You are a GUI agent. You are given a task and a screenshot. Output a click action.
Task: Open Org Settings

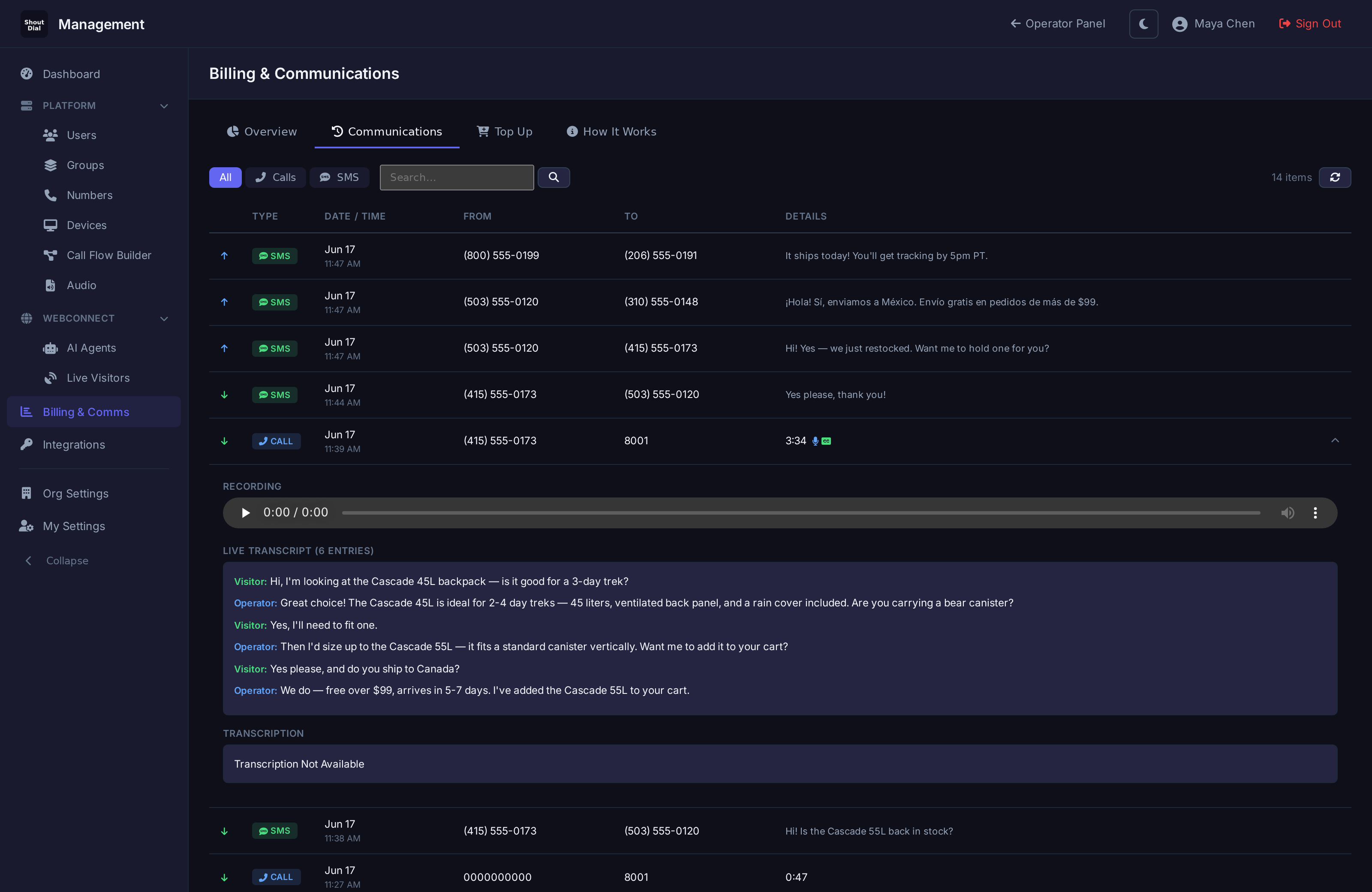click(x=94, y=494)
